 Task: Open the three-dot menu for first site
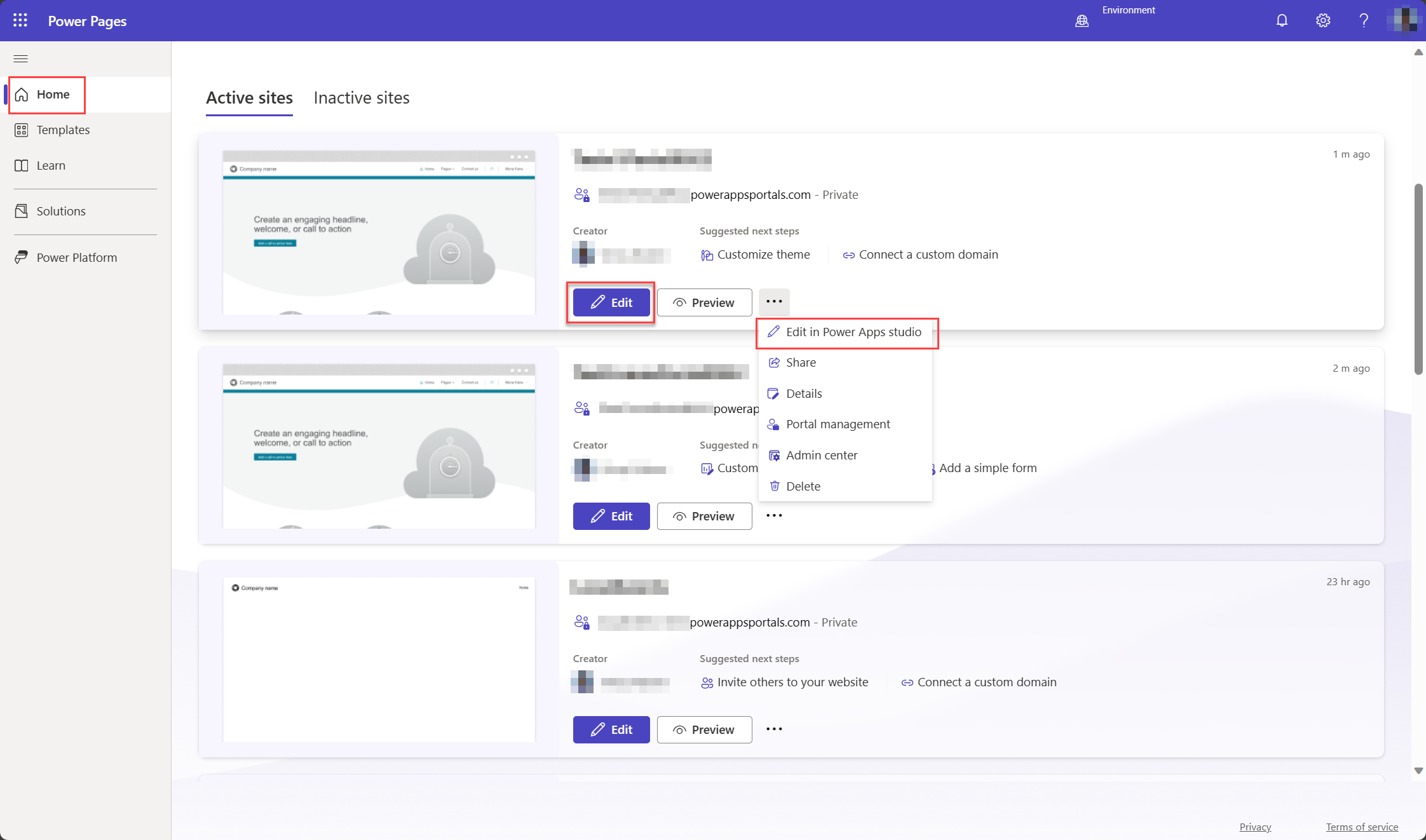click(x=774, y=302)
